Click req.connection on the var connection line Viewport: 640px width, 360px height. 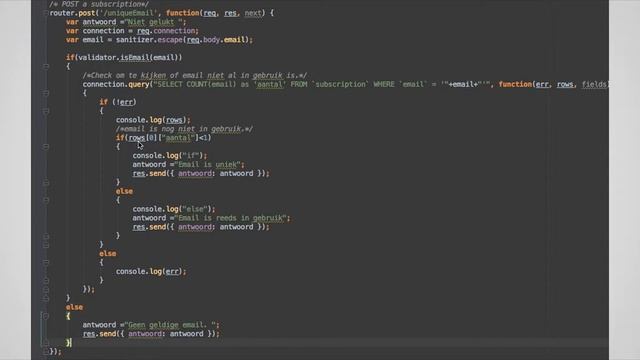pyautogui.click(x=167, y=31)
